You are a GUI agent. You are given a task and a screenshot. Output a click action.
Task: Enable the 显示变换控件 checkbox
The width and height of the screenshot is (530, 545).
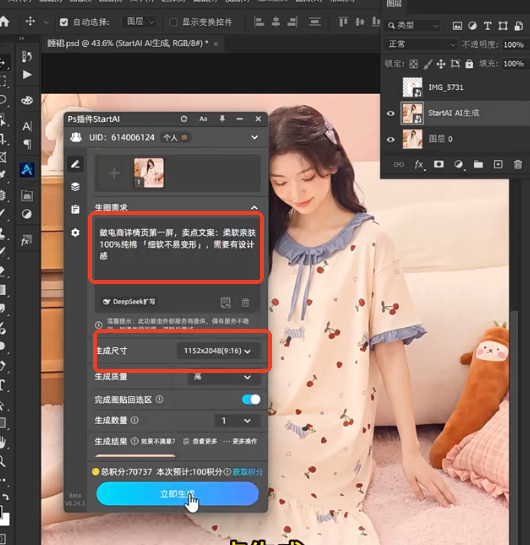173,23
